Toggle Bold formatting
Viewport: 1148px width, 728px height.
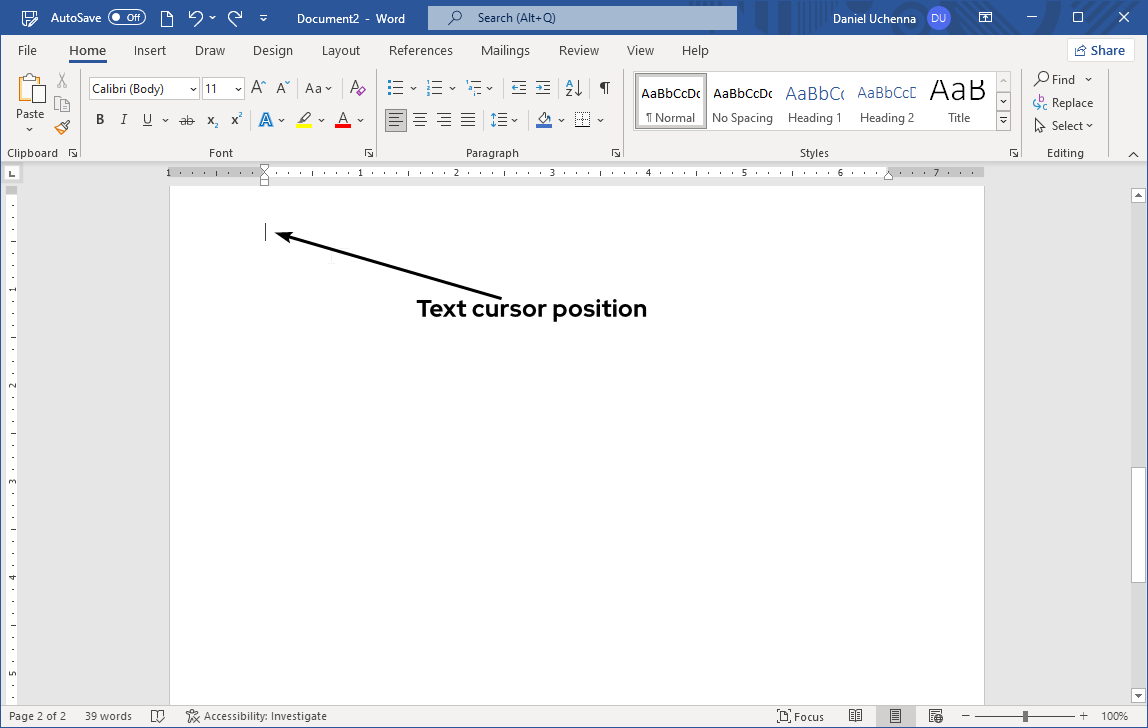[100, 120]
